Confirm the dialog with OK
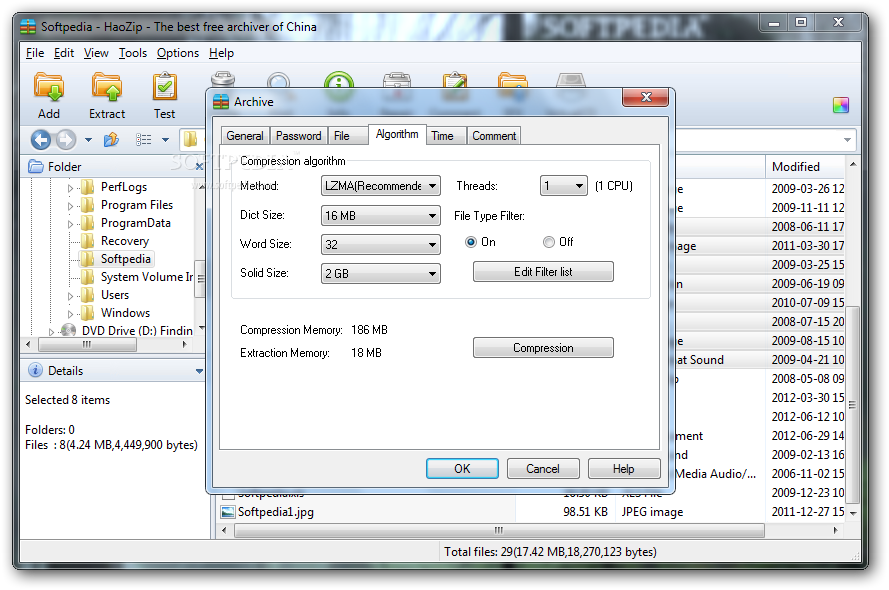Screen dimensions: 889x590 click(462, 469)
